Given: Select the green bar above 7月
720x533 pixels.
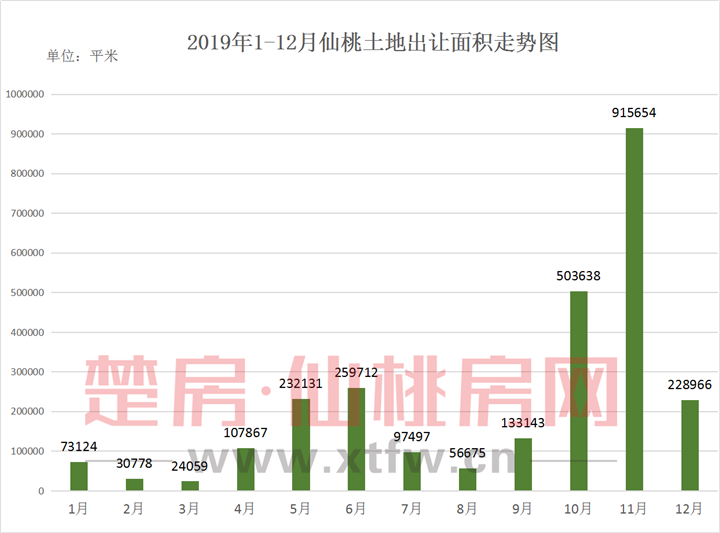Looking at the screenshot, I should (x=412, y=471).
